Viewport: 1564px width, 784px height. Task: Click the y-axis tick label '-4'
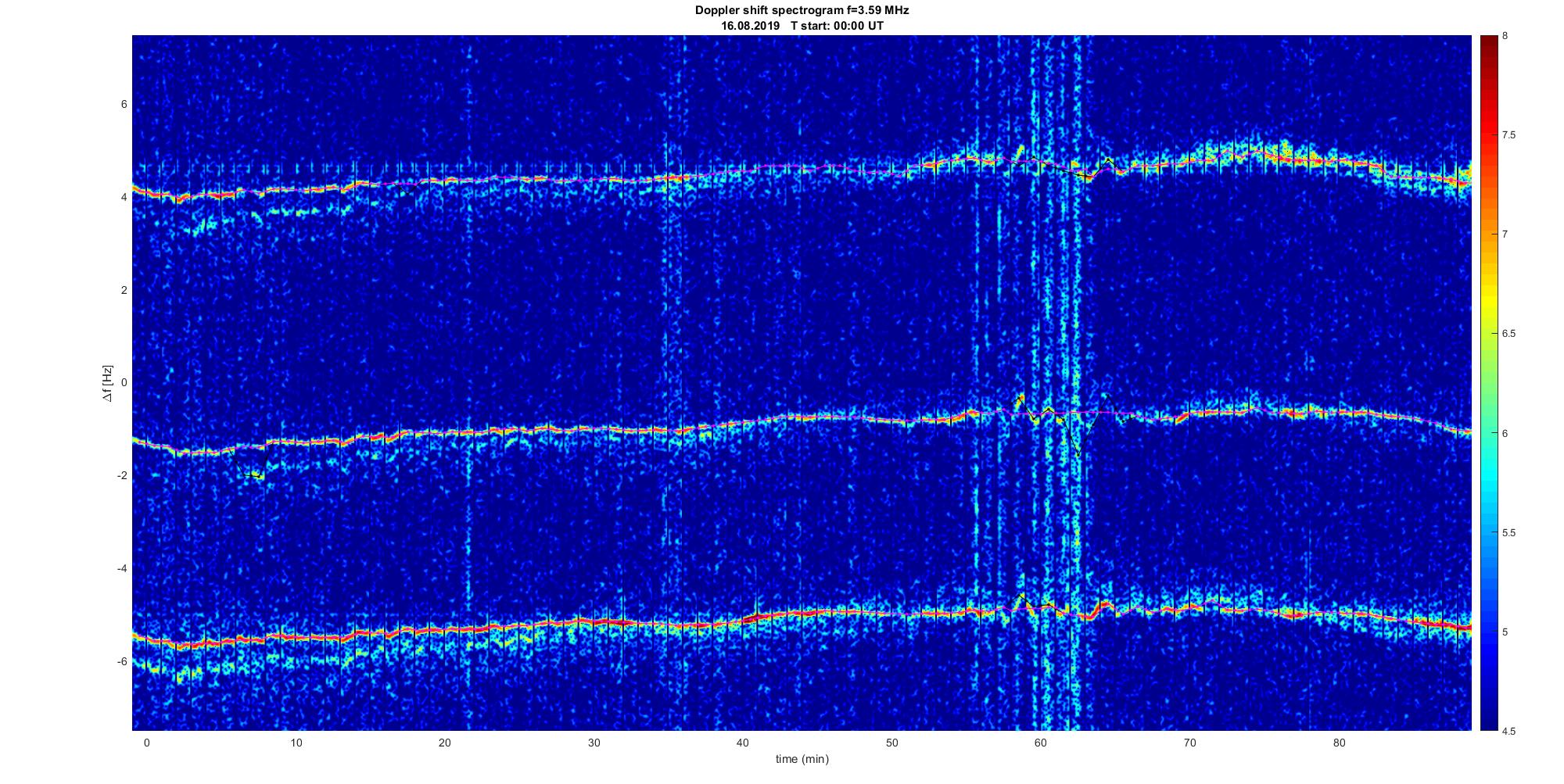click(x=122, y=568)
